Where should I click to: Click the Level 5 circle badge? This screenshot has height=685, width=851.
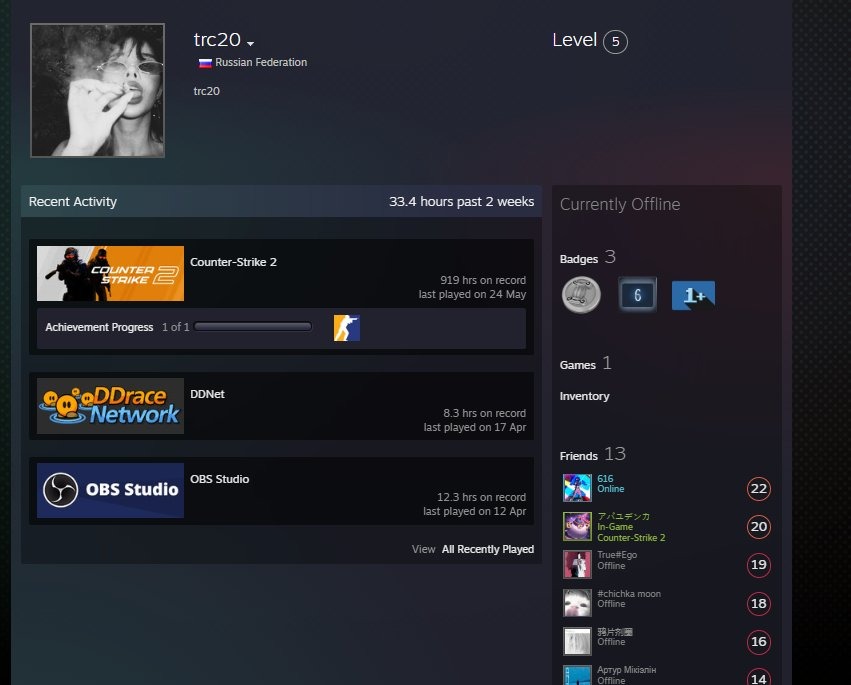(615, 42)
